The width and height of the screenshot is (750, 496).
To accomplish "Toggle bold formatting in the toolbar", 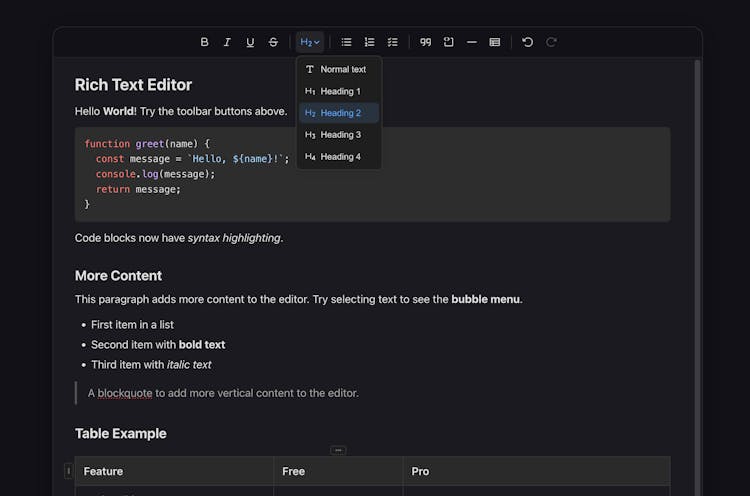I will (x=205, y=42).
